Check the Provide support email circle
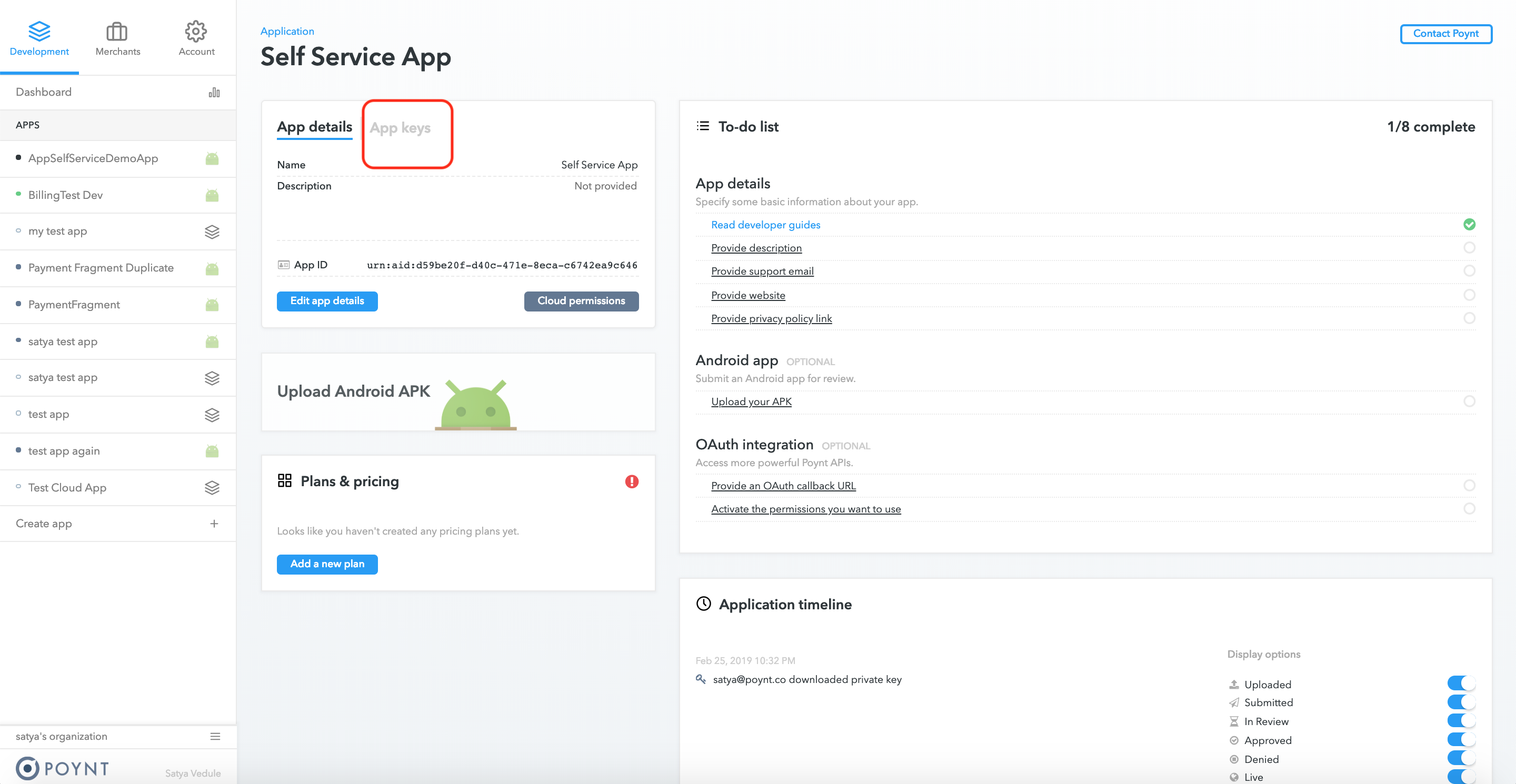 (1469, 270)
